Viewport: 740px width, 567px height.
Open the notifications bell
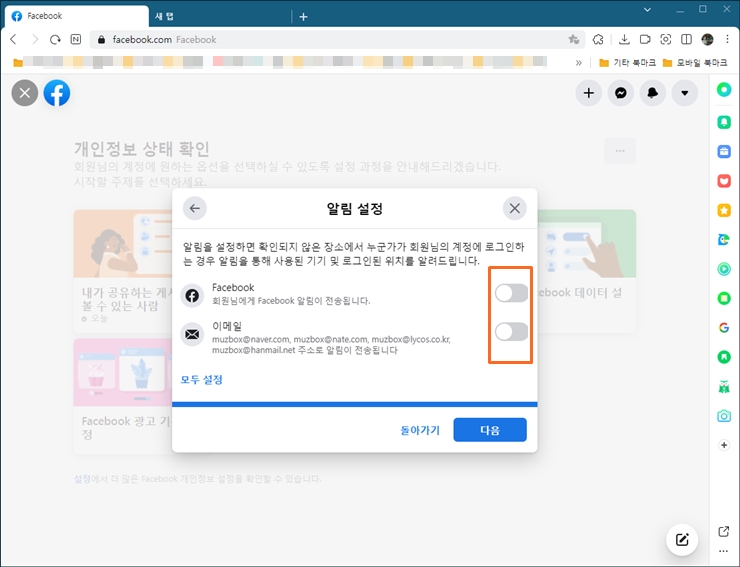[653, 93]
